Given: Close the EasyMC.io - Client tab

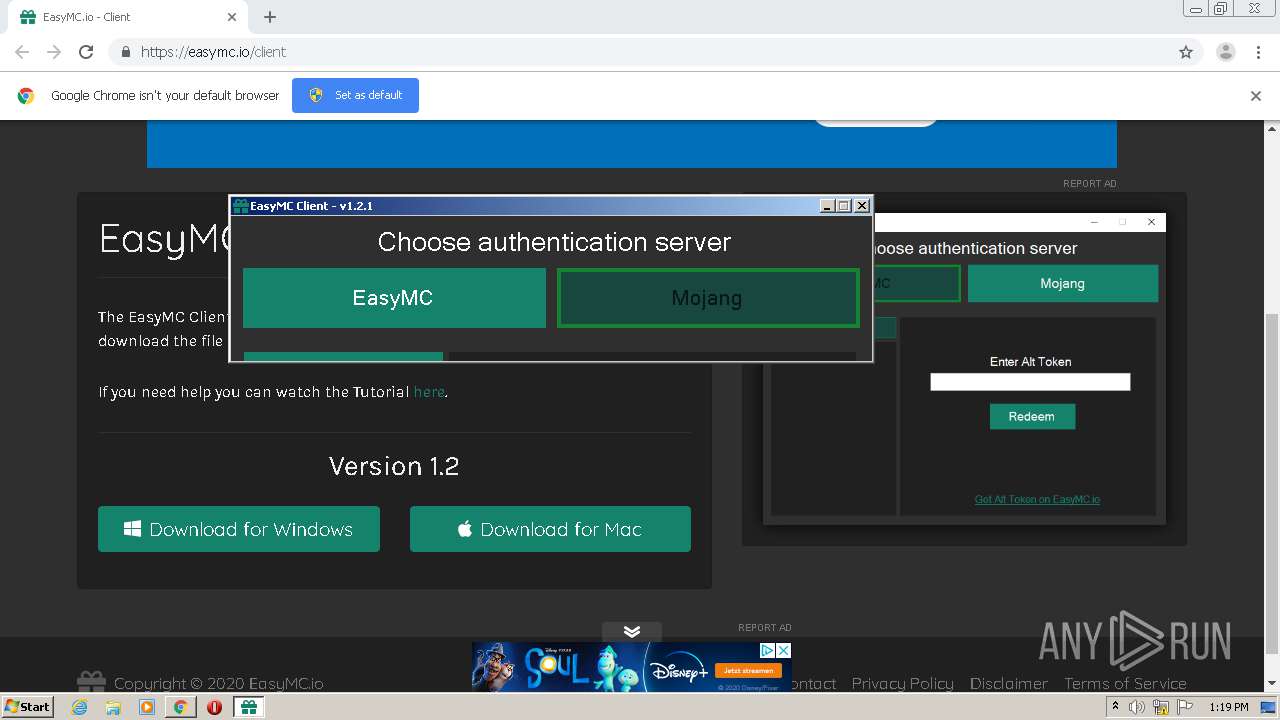Looking at the screenshot, I should [232, 17].
